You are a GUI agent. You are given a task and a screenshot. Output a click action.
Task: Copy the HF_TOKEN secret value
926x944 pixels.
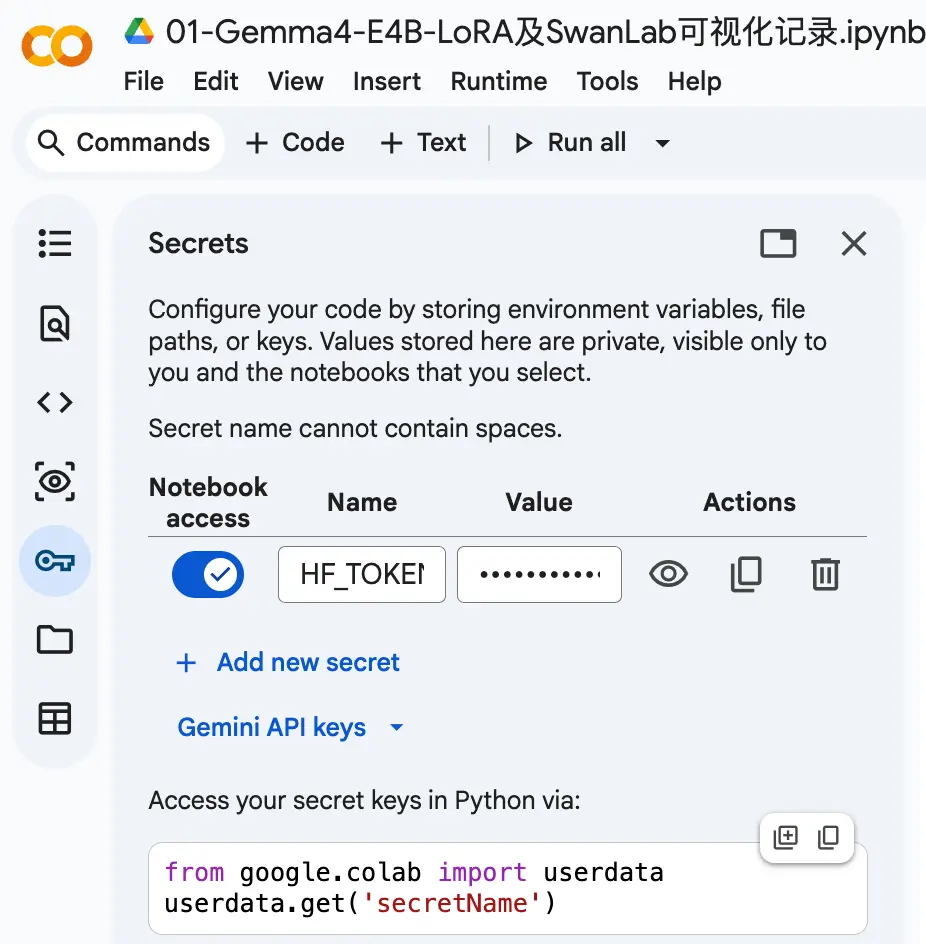[746, 574]
